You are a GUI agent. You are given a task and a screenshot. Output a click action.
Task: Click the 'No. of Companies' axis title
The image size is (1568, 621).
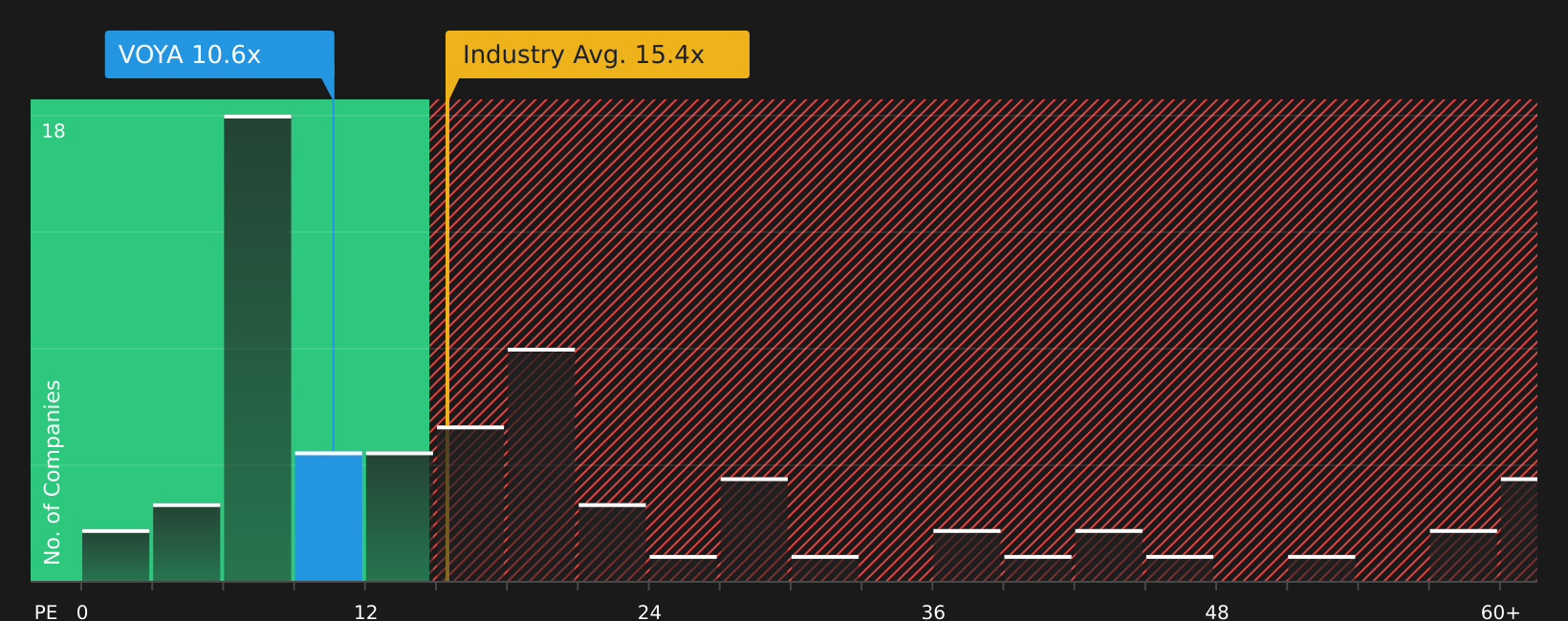pos(53,472)
